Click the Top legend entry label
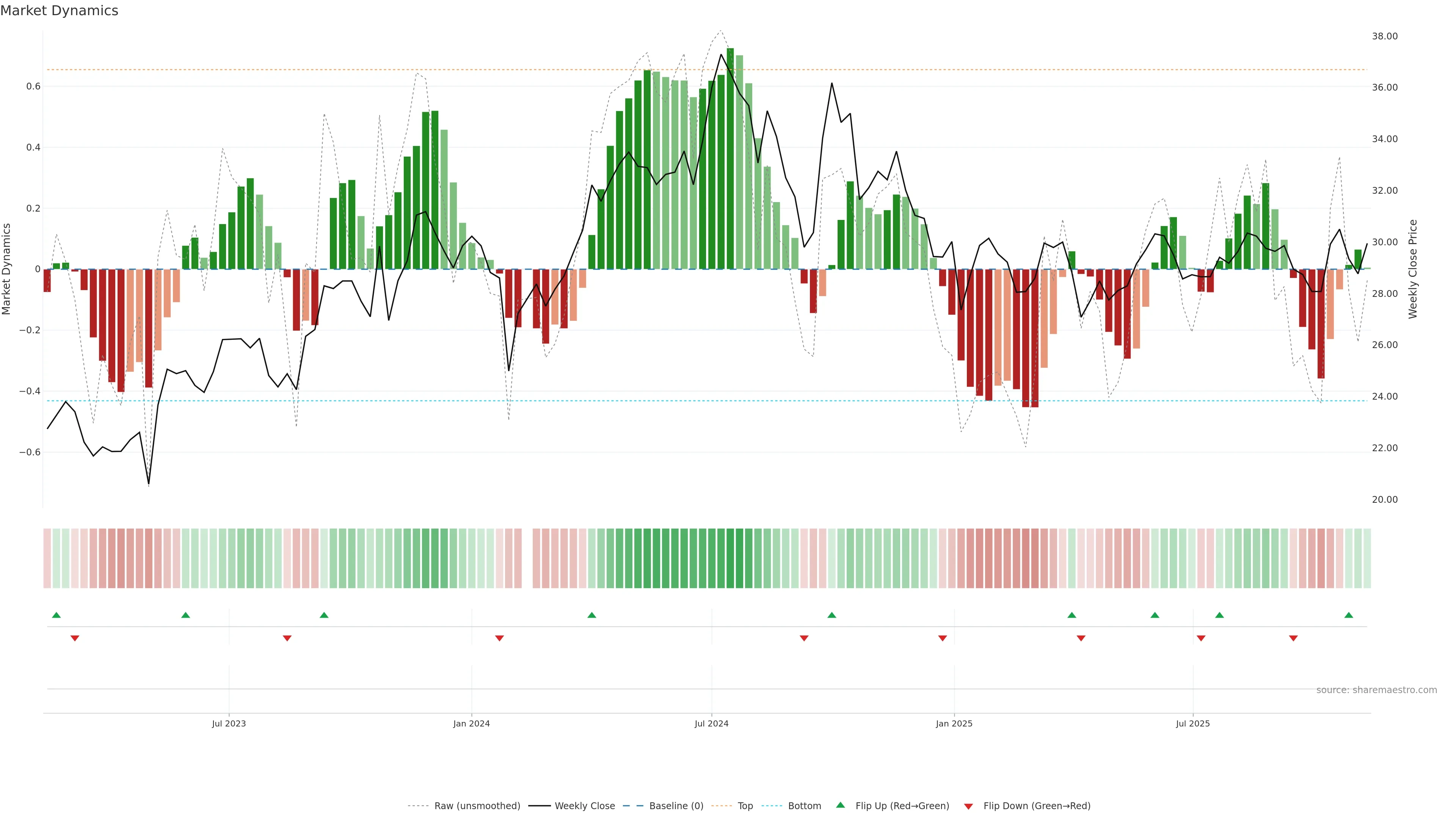This screenshot has height=819, width=1456. pos(745,806)
